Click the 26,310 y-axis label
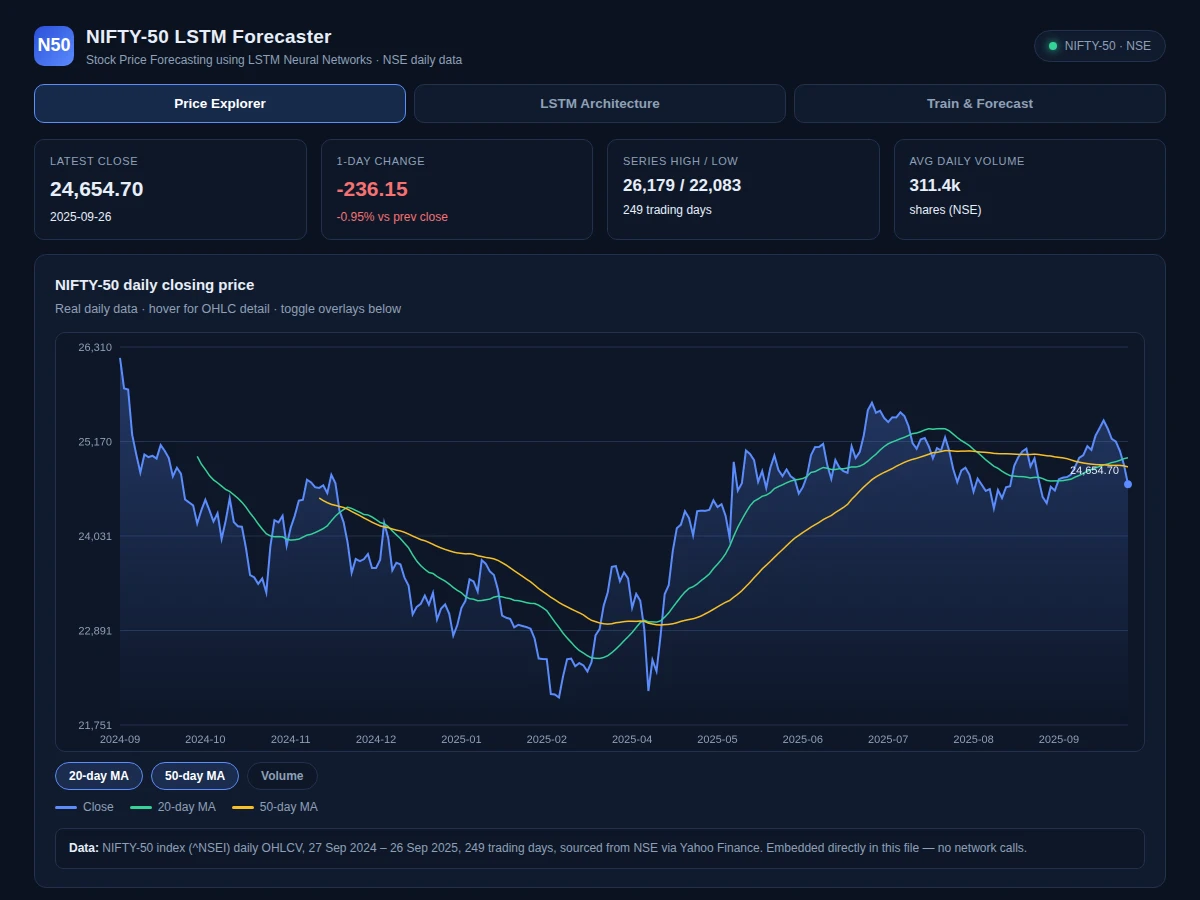The height and width of the screenshot is (900, 1200). click(x=96, y=347)
